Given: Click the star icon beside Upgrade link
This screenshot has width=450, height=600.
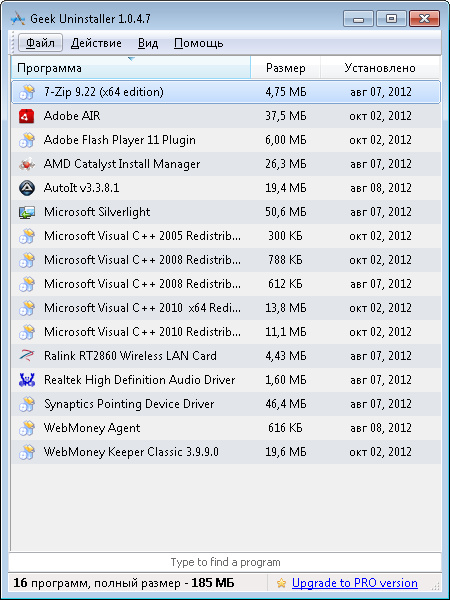Looking at the screenshot, I should (281, 583).
